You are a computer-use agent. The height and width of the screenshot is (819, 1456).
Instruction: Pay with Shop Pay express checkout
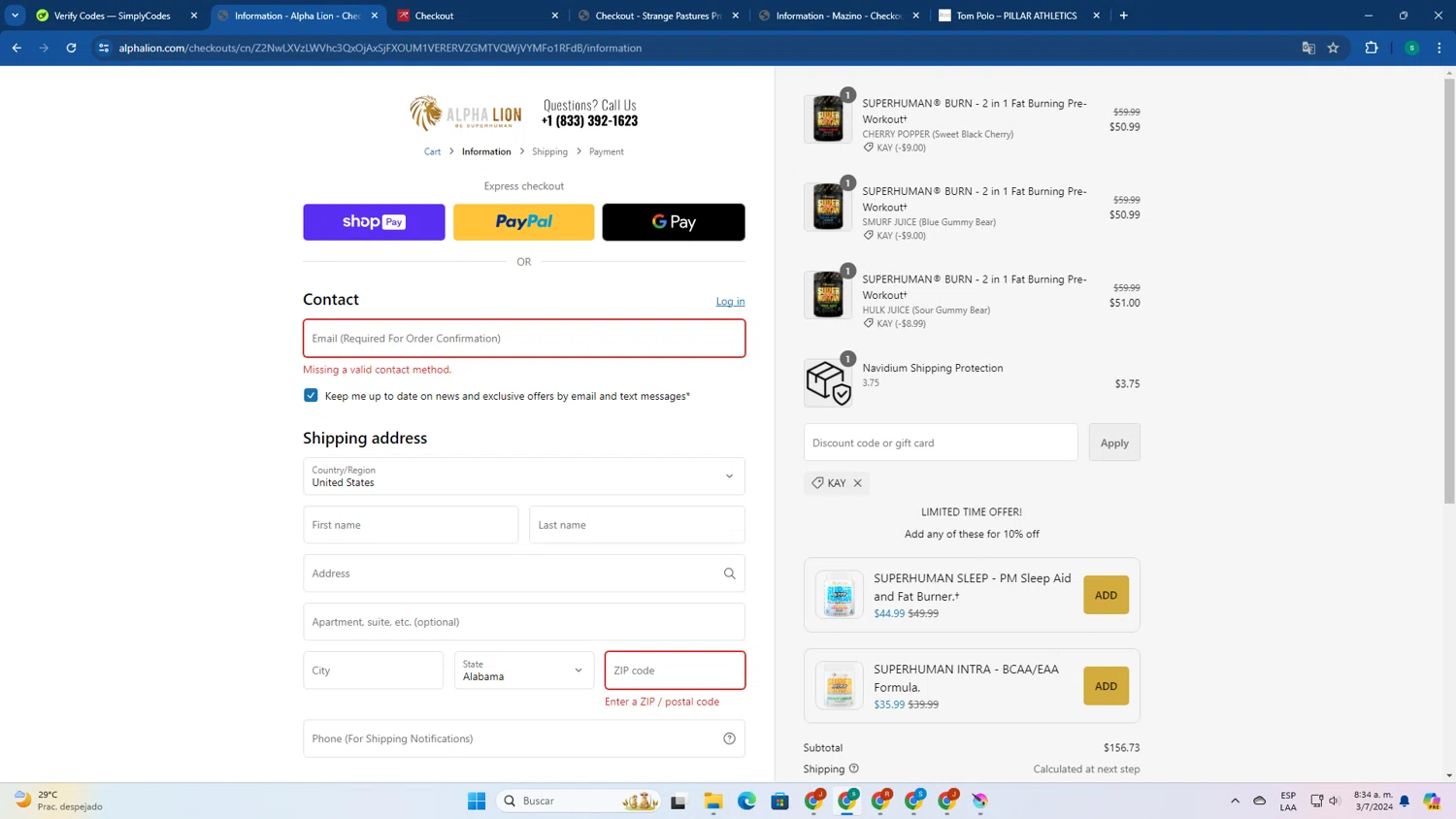point(374,222)
